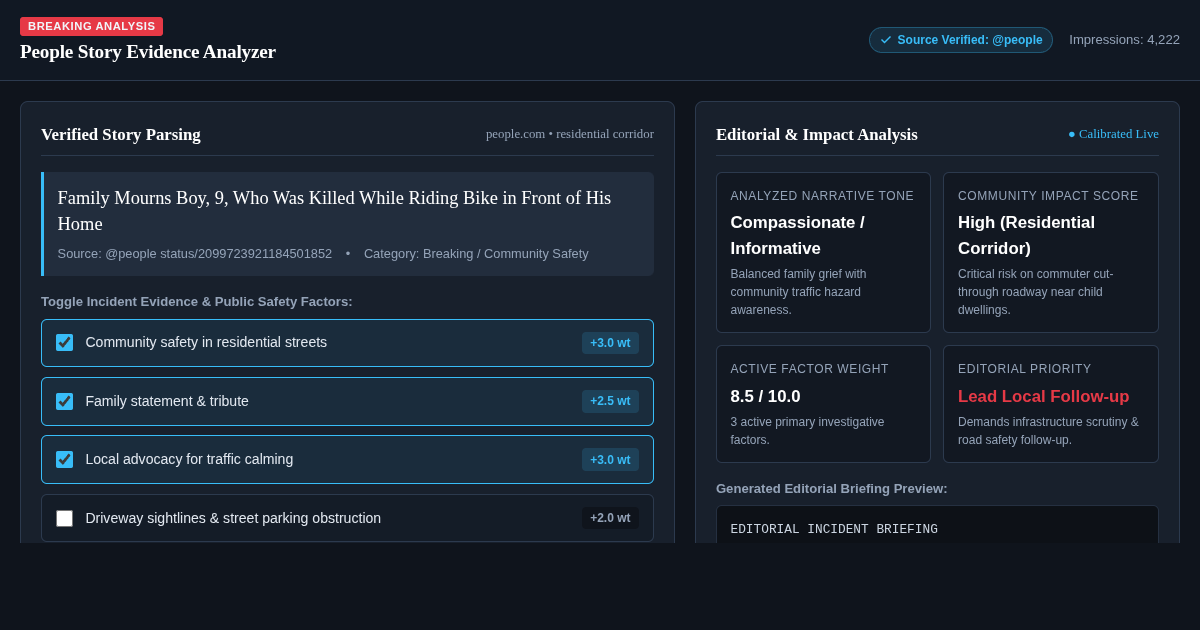Click 3 active primary investigative factors text
The image size is (1200, 630).
click(x=807, y=431)
